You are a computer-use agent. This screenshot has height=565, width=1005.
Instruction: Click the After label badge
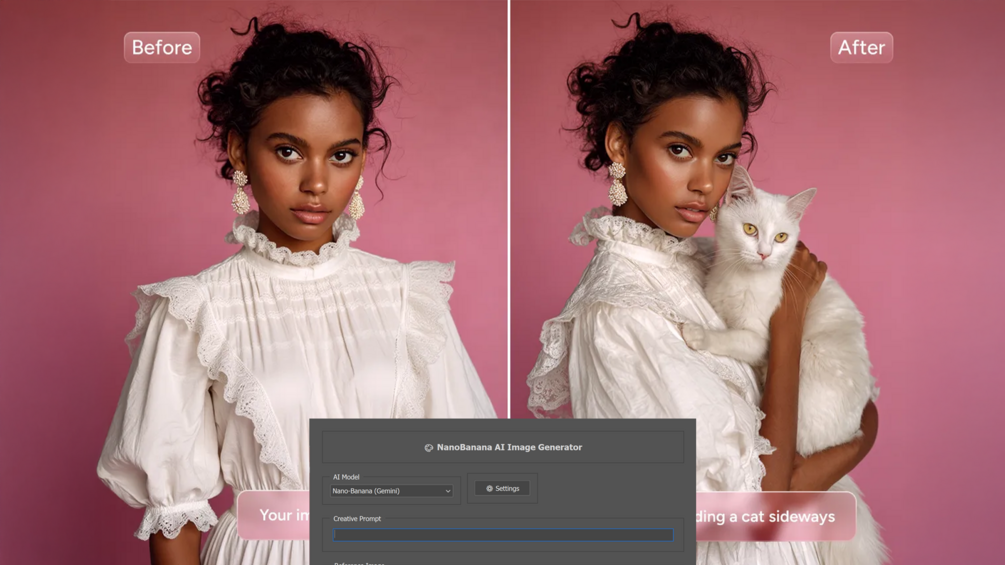(x=861, y=47)
